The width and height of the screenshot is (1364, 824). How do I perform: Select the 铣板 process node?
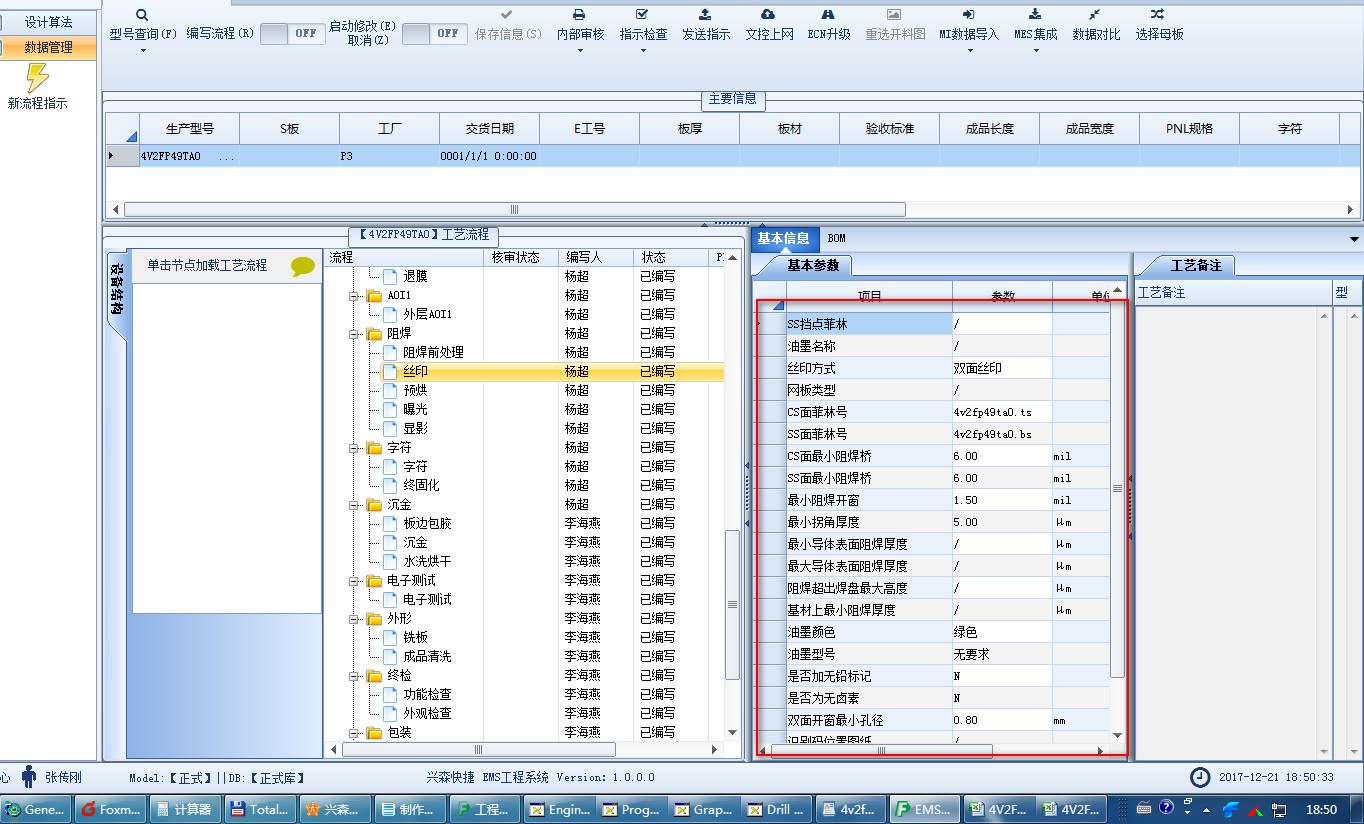coord(415,638)
